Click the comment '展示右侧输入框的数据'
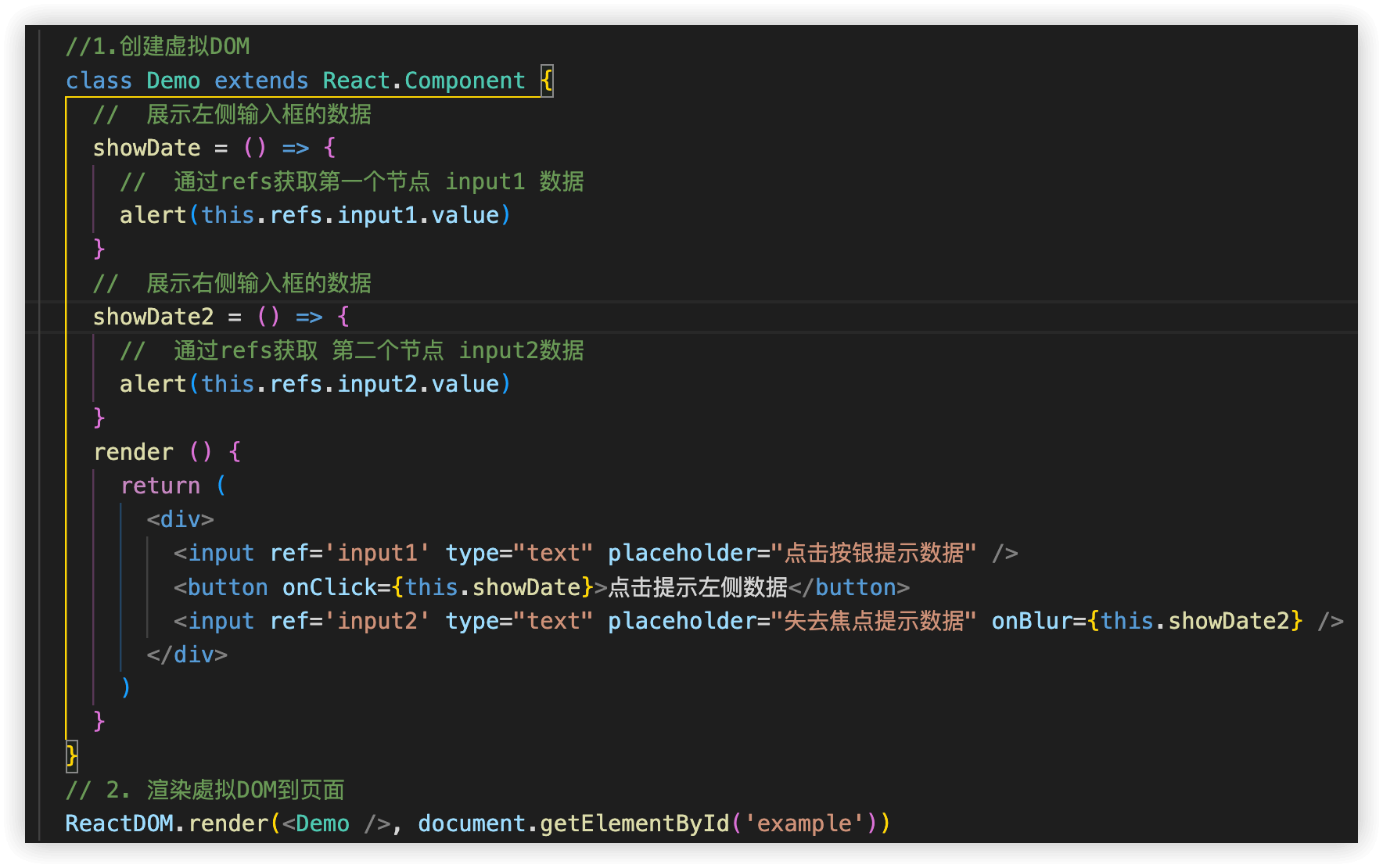Image resolution: width=1383 pixels, height=868 pixels. [x=259, y=283]
